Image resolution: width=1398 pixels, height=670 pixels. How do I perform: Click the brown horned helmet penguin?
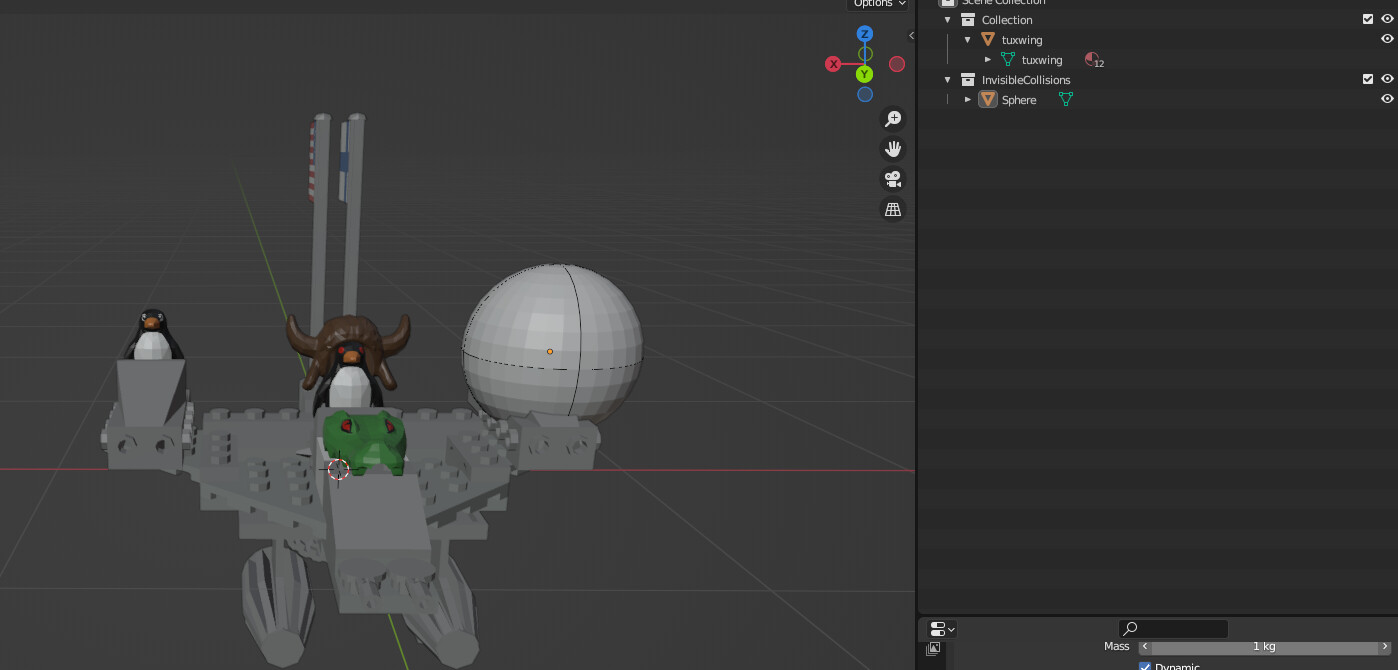click(x=349, y=360)
